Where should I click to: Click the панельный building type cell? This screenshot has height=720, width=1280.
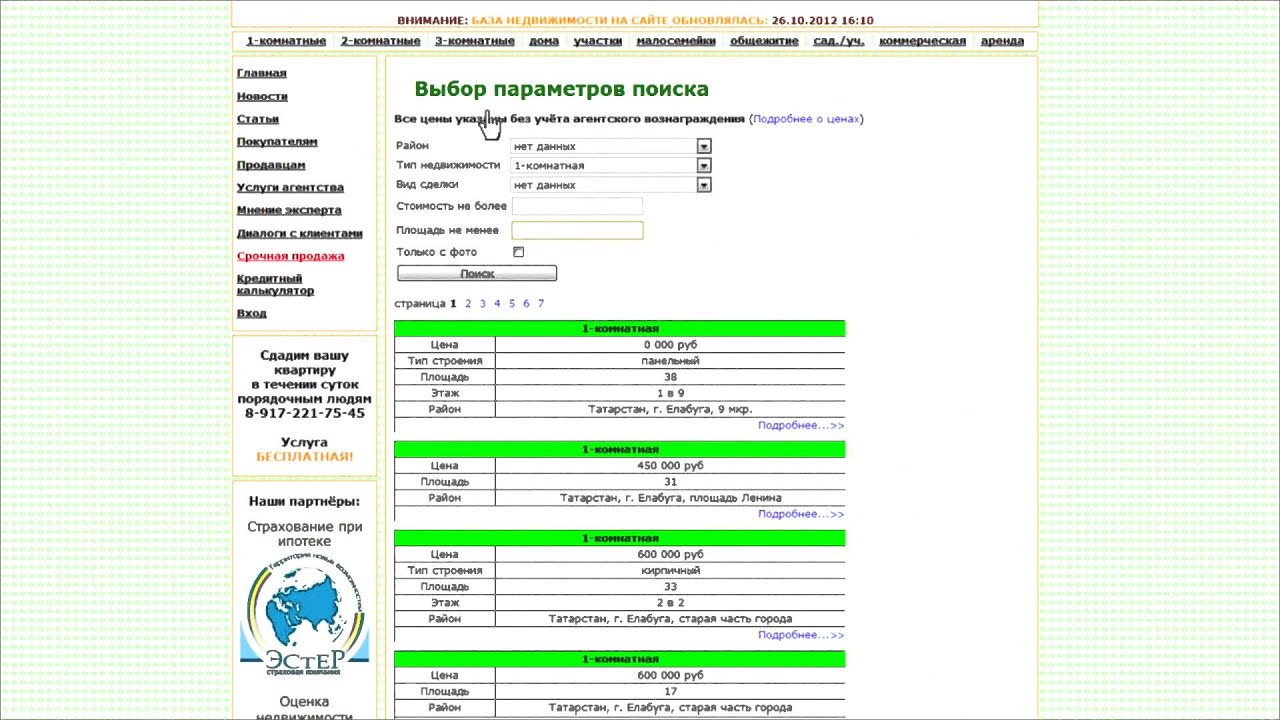coord(670,360)
